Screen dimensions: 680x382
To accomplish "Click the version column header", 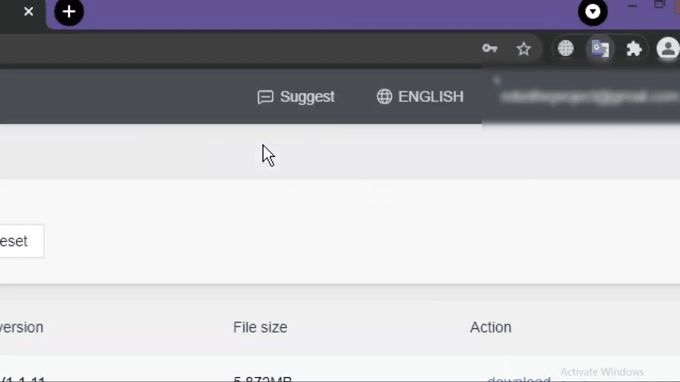I will tap(22, 327).
